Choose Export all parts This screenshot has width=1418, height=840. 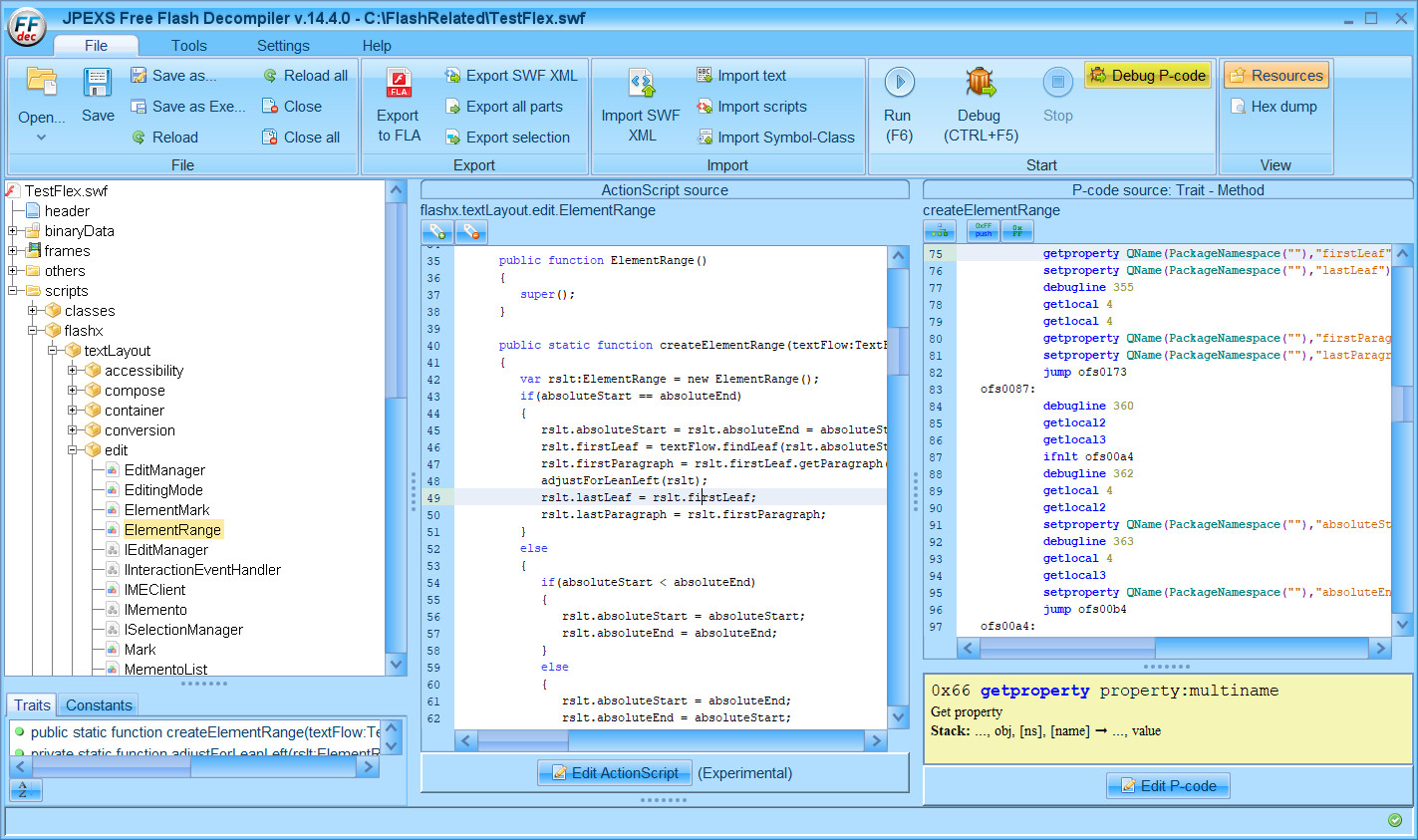coord(504,107)
